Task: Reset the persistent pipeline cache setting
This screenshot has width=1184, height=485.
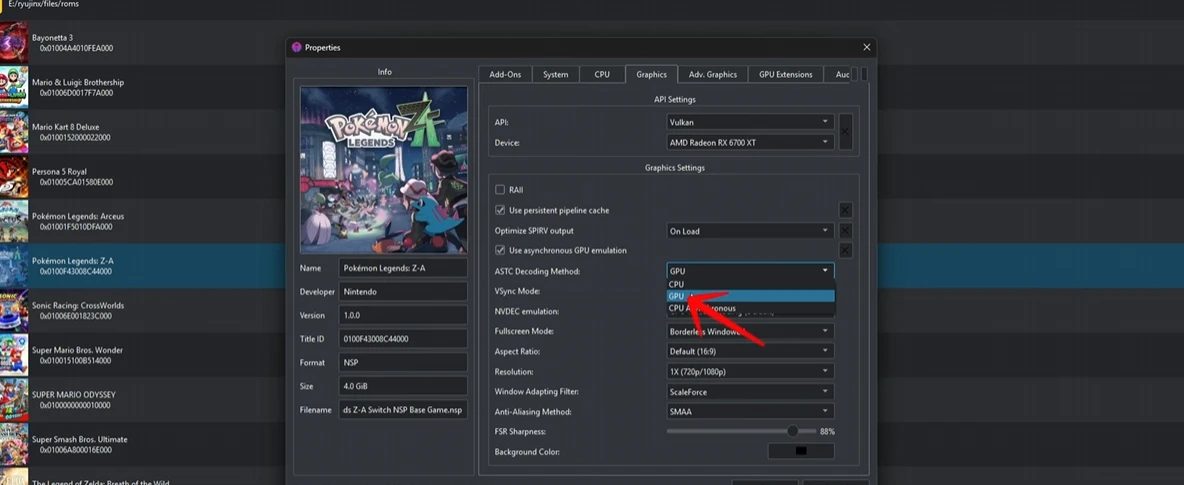Action: (x=845, y=210)
